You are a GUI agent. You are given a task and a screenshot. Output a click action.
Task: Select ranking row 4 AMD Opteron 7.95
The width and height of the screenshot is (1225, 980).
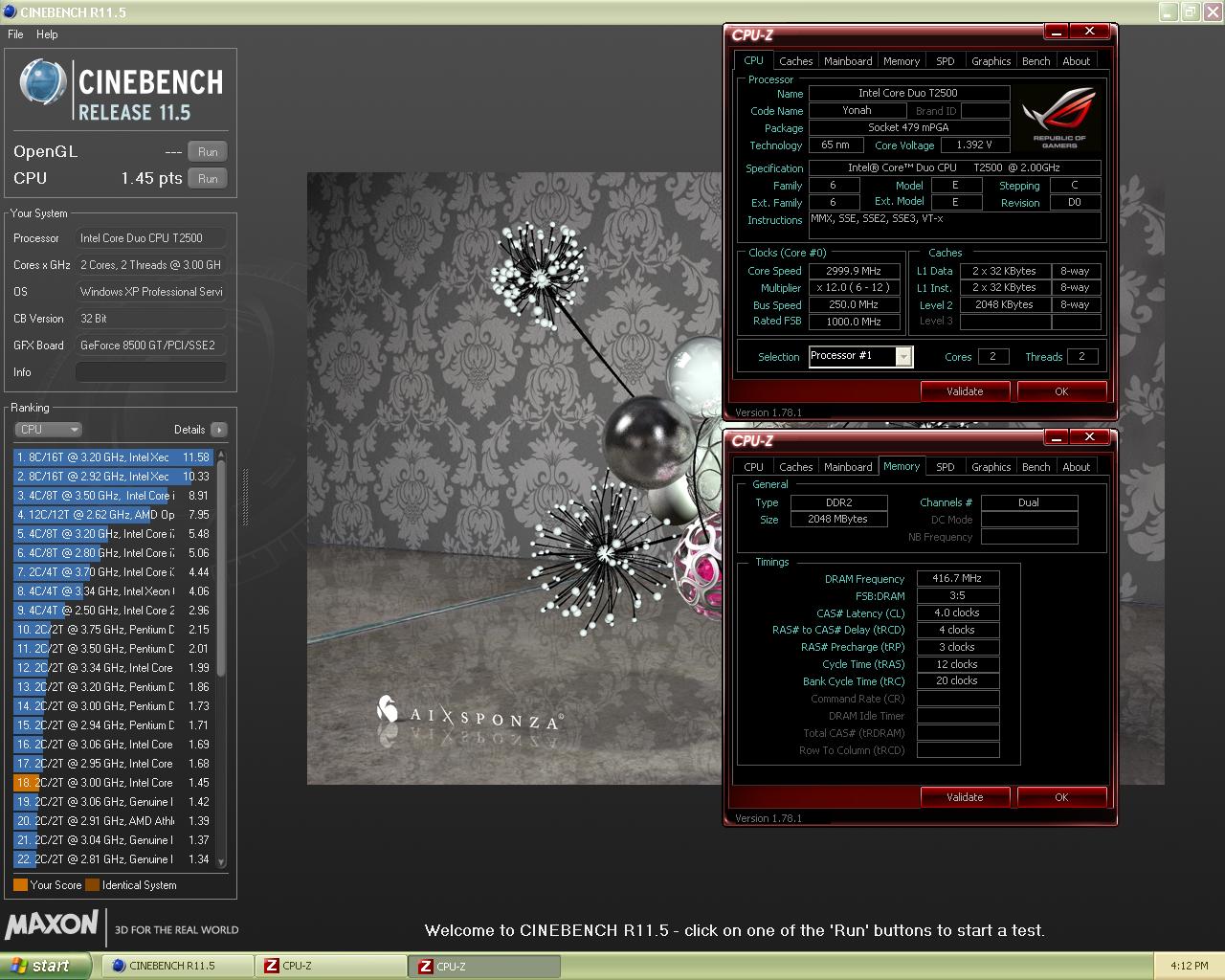(113, 515)
